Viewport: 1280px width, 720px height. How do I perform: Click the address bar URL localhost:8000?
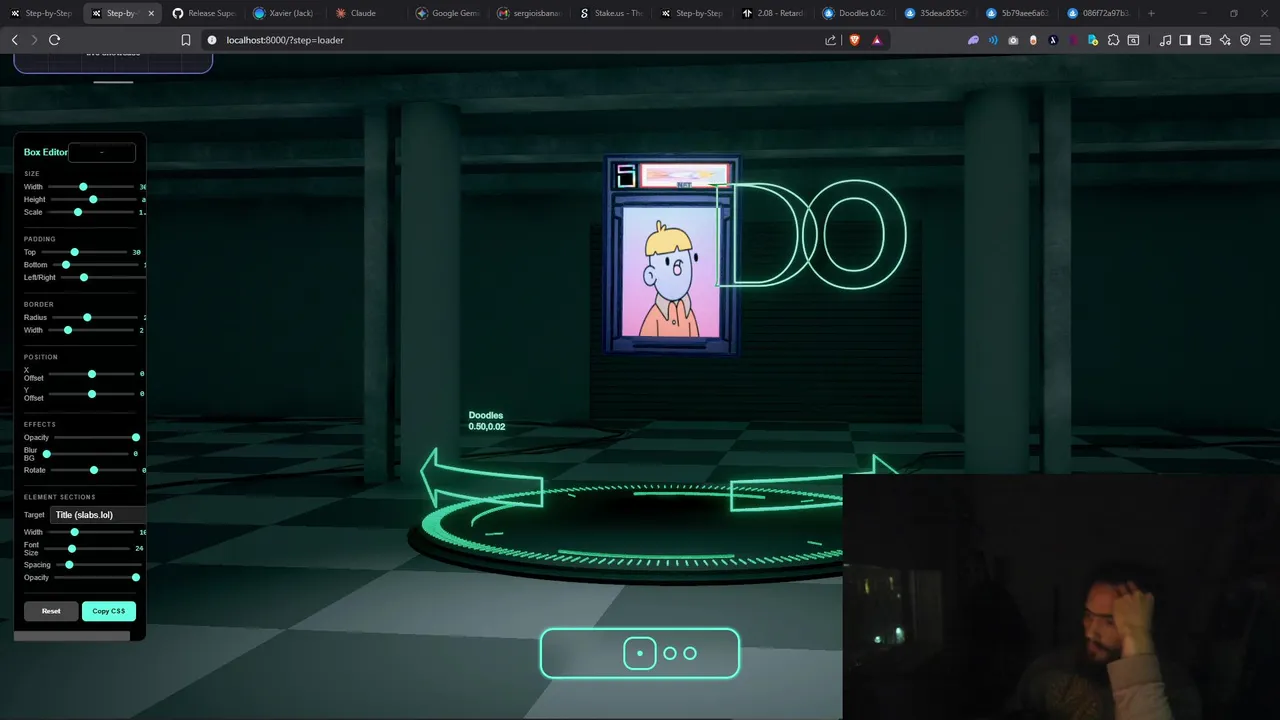point(284,40)
